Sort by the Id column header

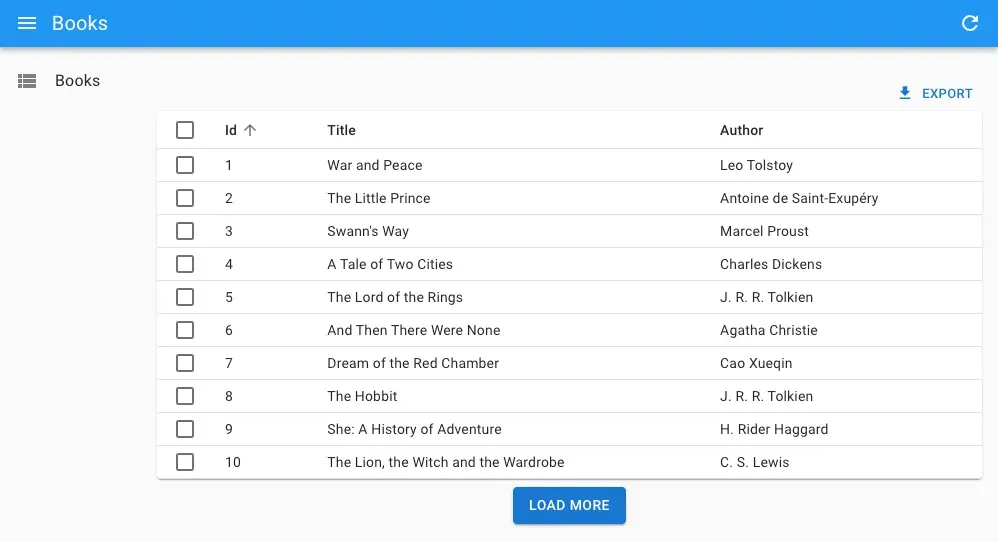[231, 130]
